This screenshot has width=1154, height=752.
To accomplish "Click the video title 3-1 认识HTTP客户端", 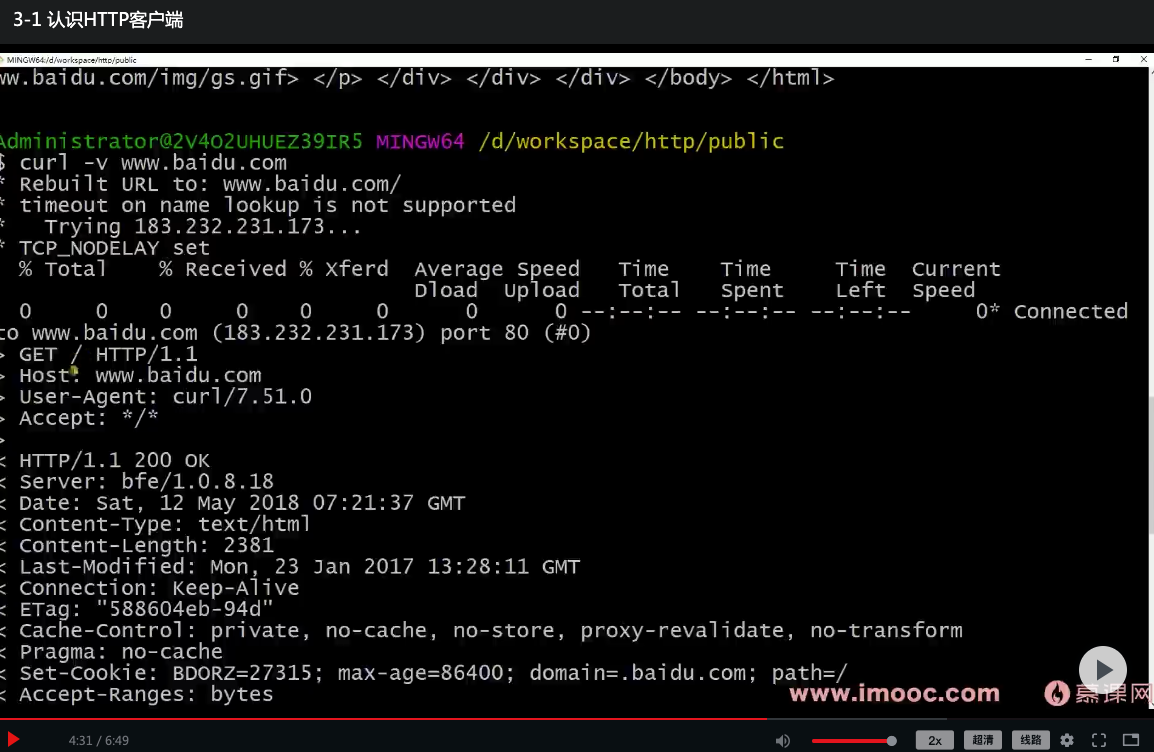I will click(98, 20).
